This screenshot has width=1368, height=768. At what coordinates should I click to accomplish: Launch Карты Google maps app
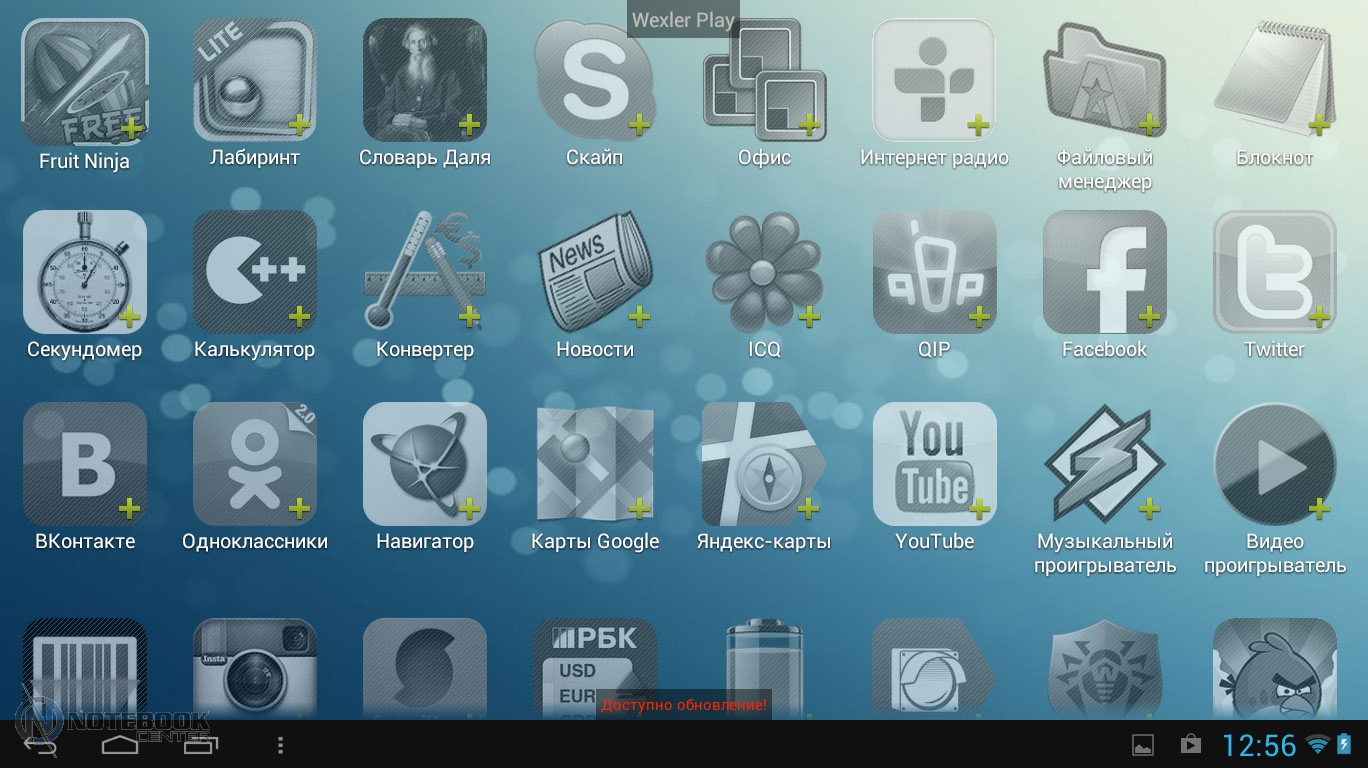tap(594, 464)
